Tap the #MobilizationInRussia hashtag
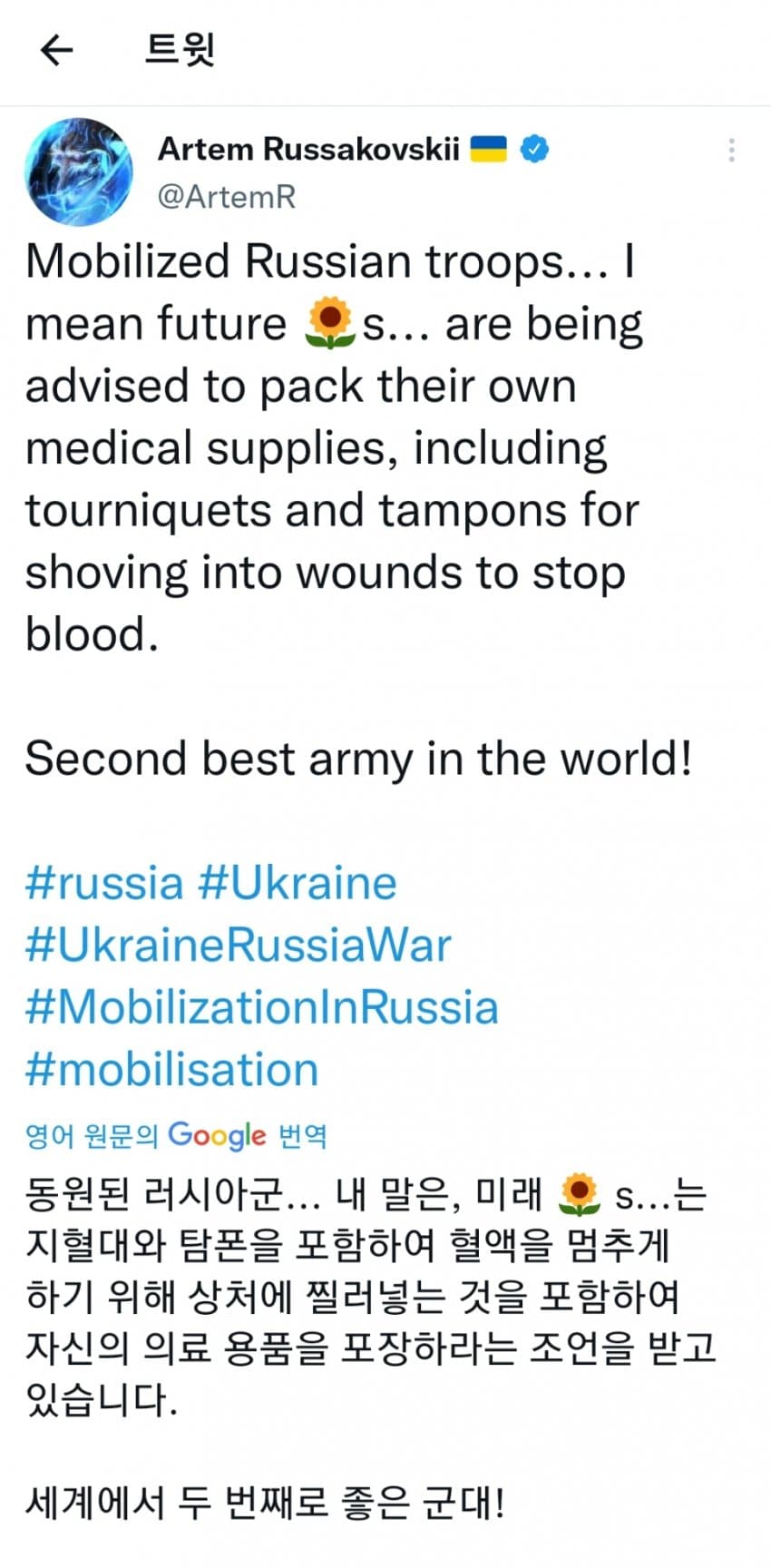Viewport: 771px width, 1568px height. [x=261, y=1007]
